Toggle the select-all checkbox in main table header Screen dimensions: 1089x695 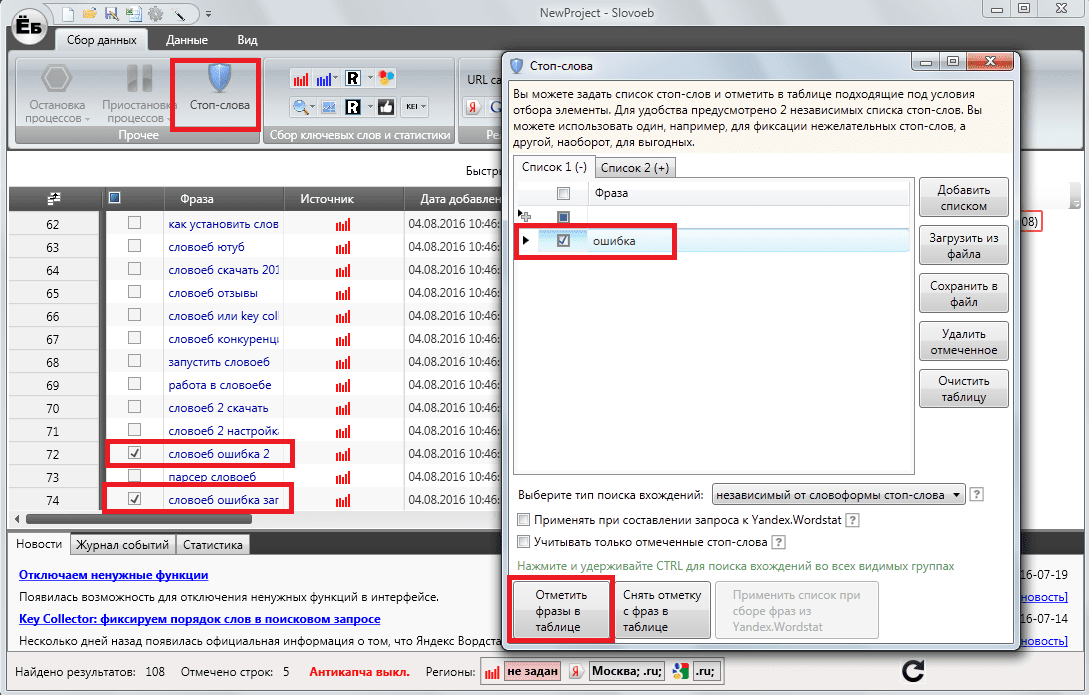click(115, 198)
